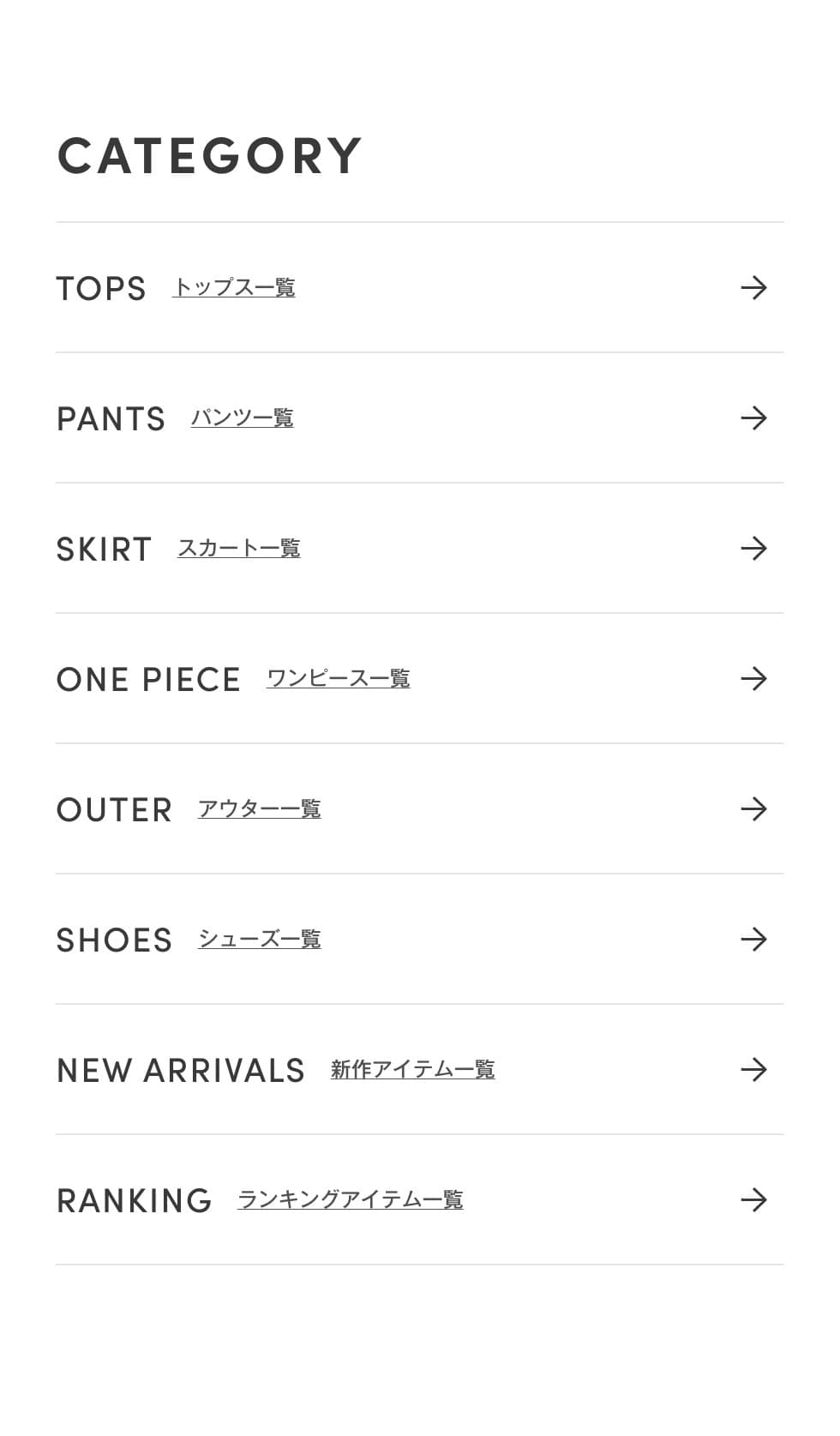The height and width of the screenshot is (1436, 840).
Task: Click the arrow icon in OUTER row
Action: coord(753,809)
